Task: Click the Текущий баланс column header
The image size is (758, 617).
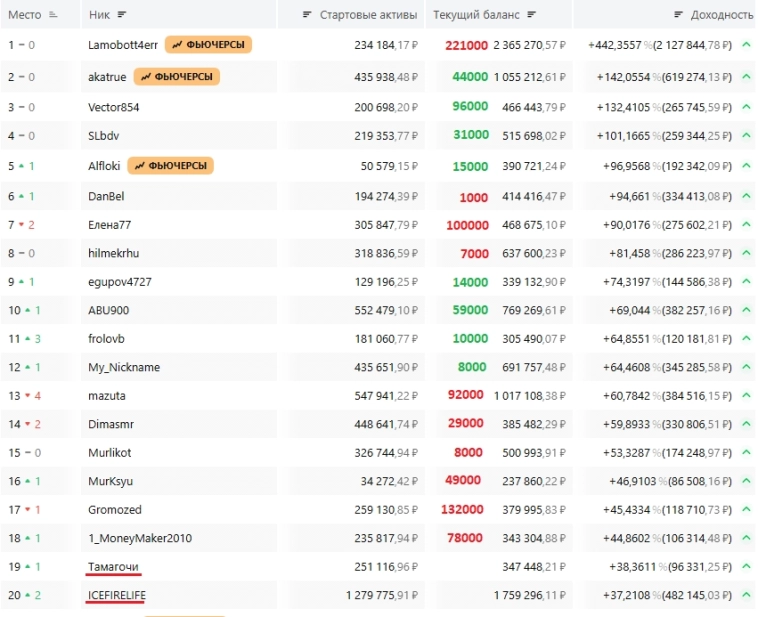Action: tap(476, 15)
